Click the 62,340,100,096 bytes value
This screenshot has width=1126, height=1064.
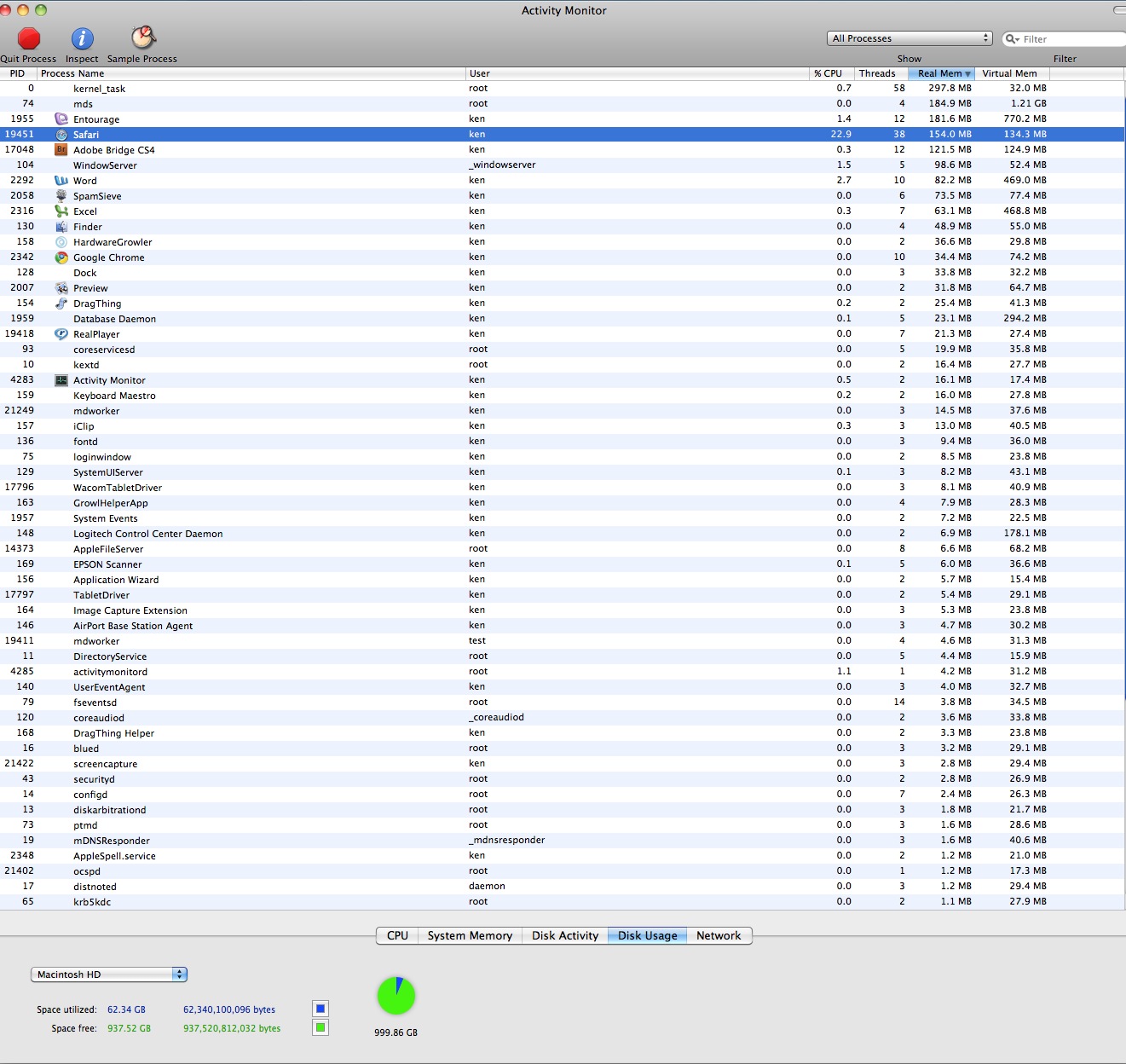point(229,1009)
